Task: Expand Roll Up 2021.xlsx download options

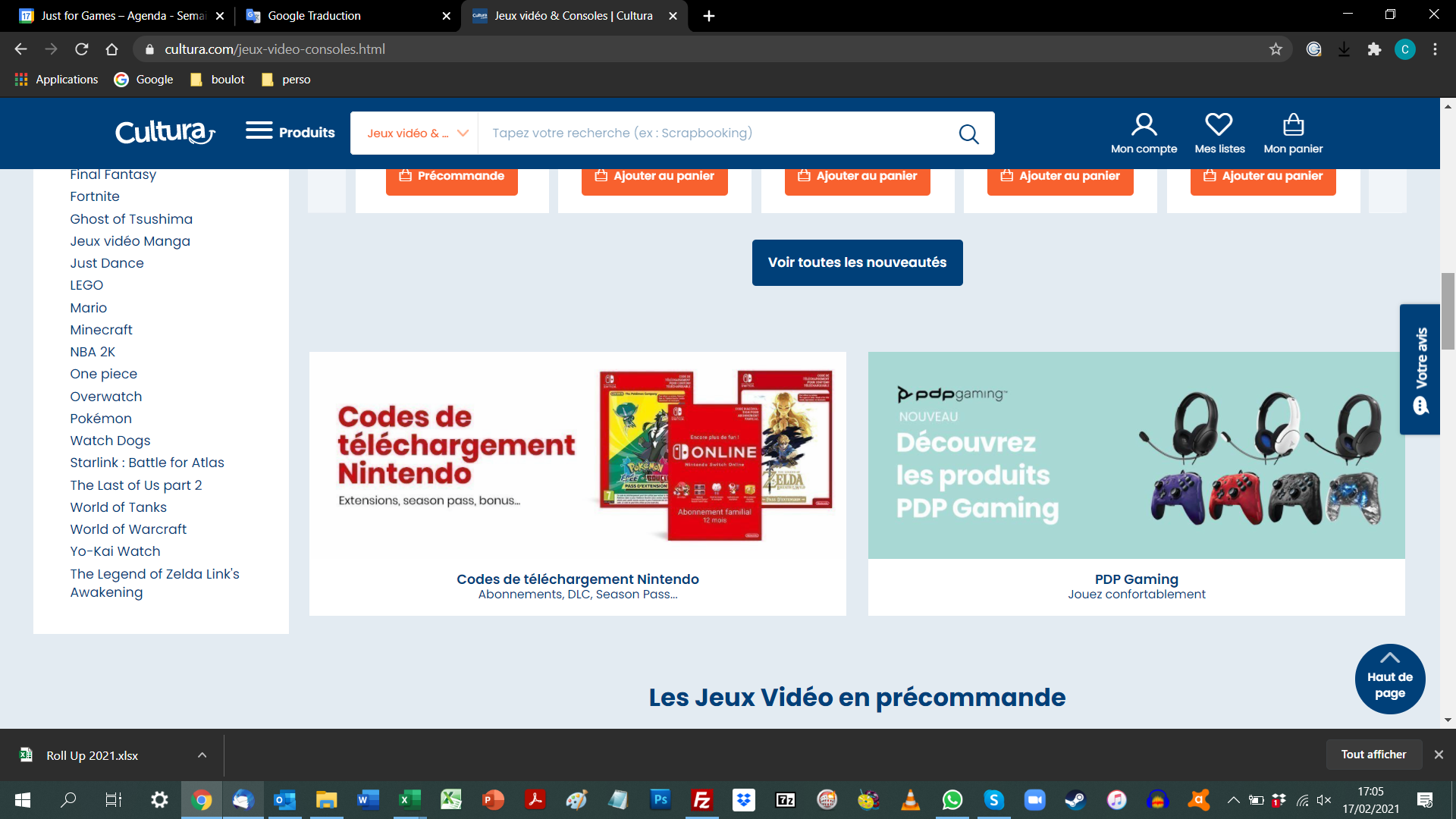Action: (x=202, y=755)
